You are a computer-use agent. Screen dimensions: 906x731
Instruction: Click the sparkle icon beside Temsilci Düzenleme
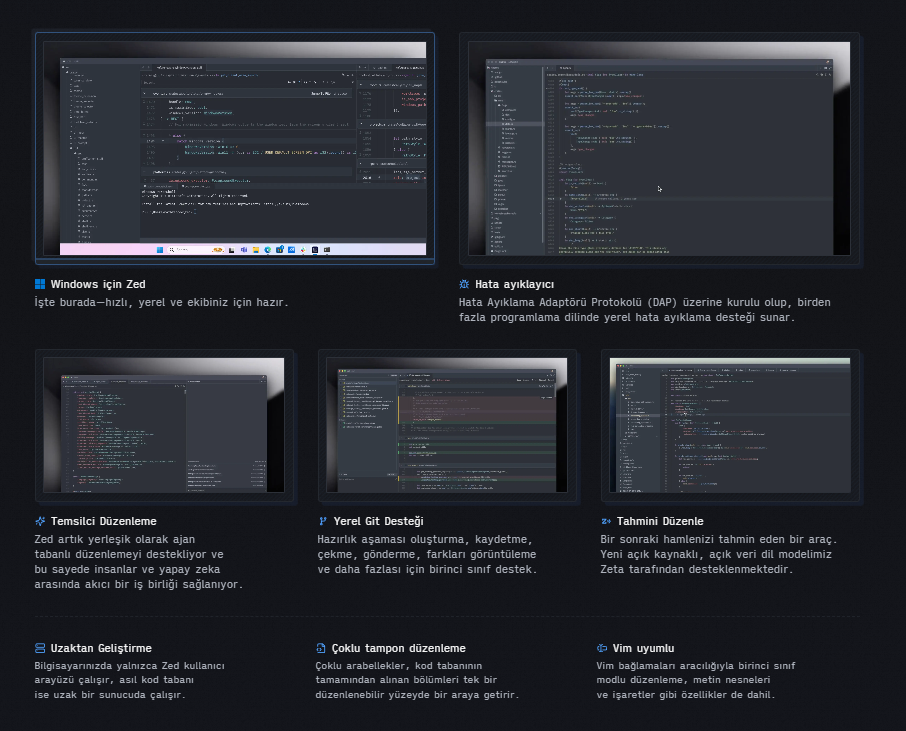click(40, 521)
